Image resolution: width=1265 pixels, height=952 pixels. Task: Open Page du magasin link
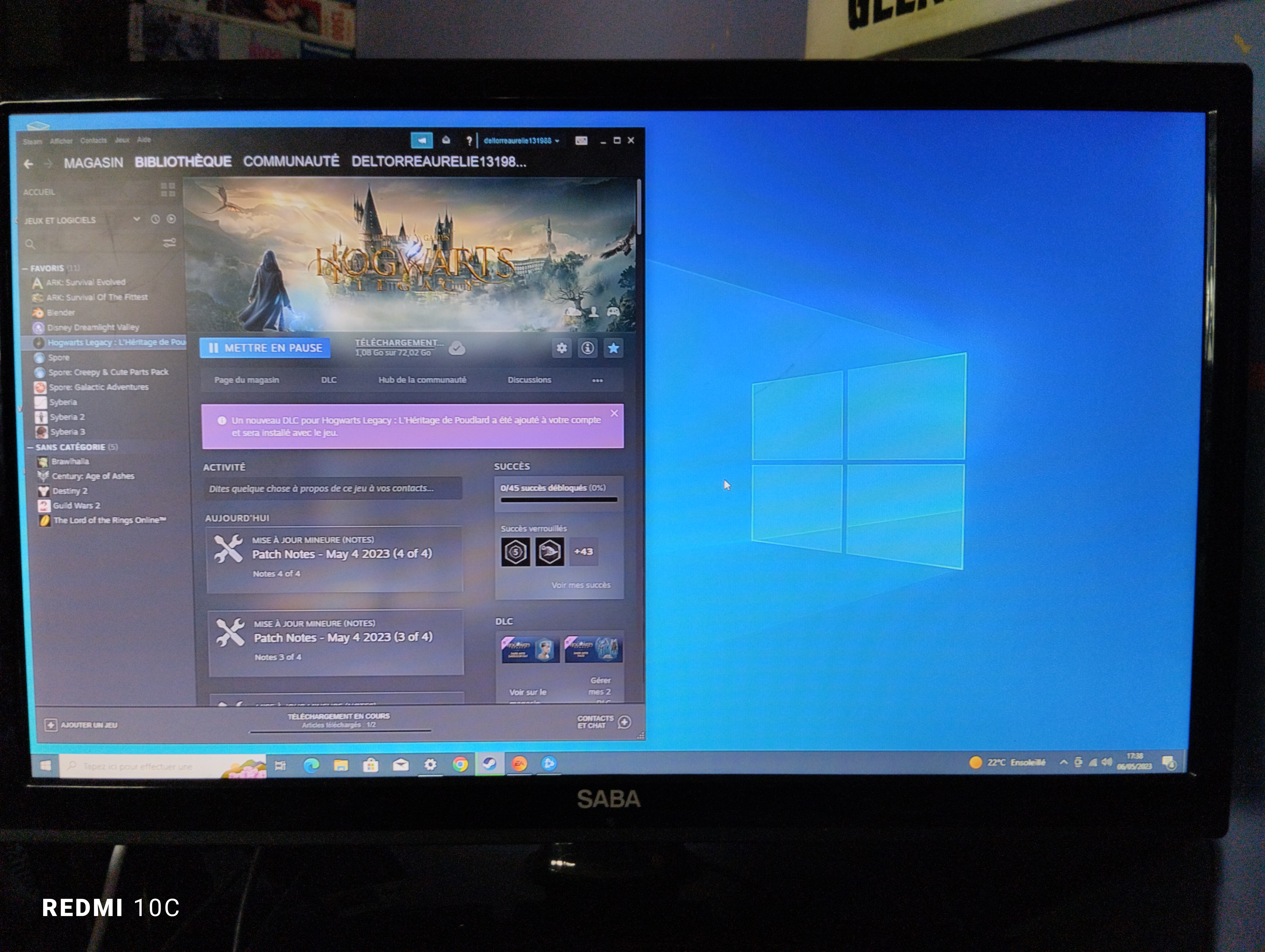click(x=246, y=380)
